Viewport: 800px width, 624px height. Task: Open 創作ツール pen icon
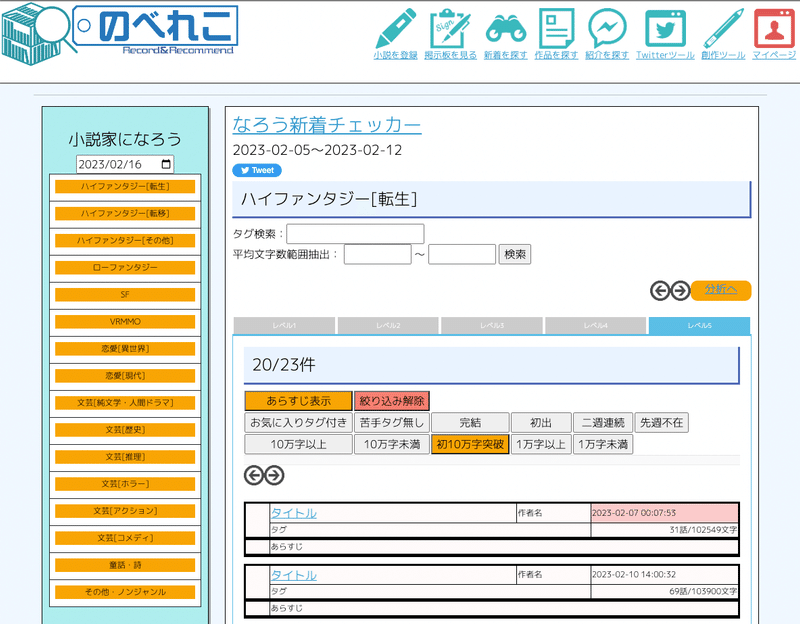[x=723, y=29]
